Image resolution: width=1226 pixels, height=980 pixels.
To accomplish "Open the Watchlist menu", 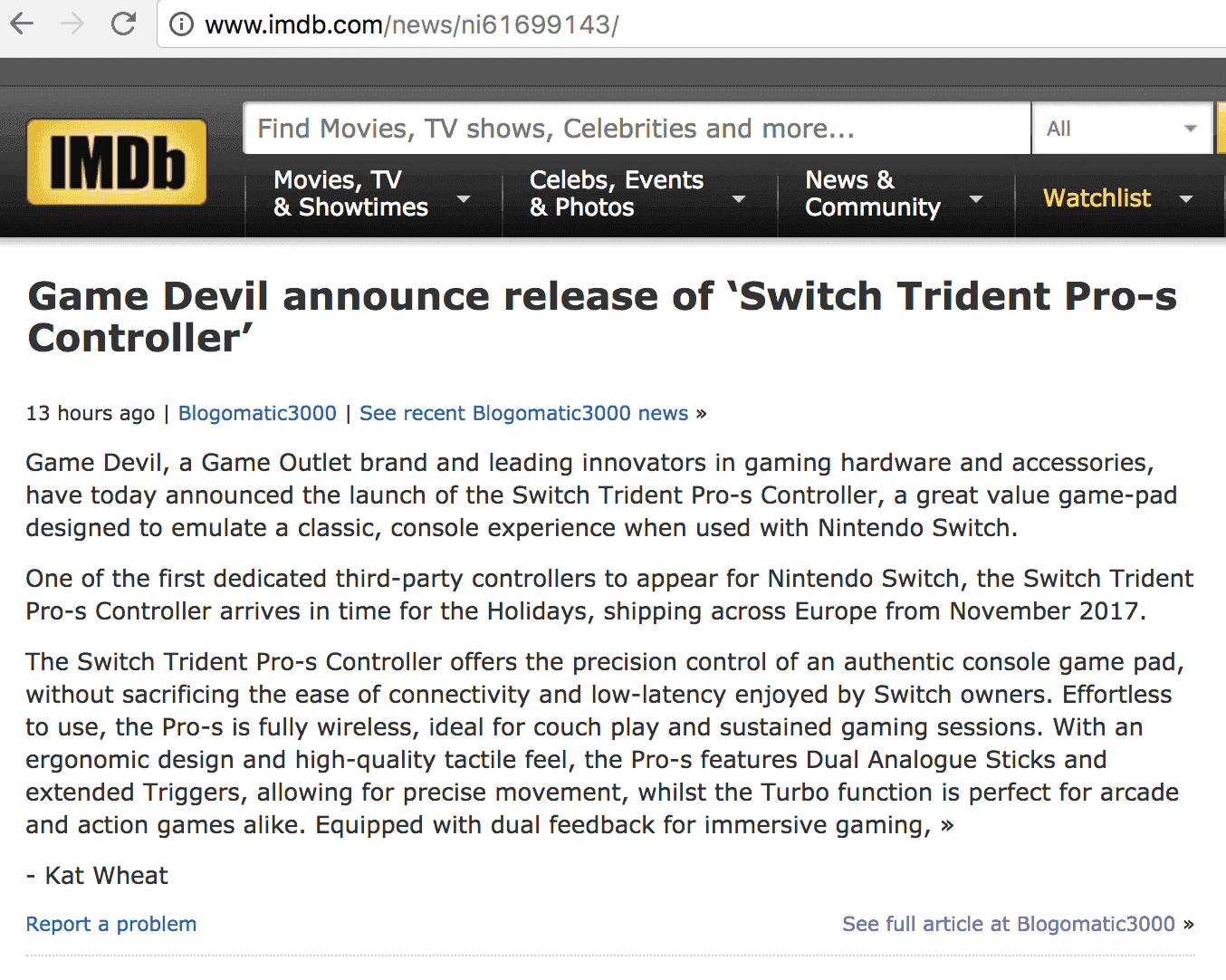I will tap(1097, 197).
